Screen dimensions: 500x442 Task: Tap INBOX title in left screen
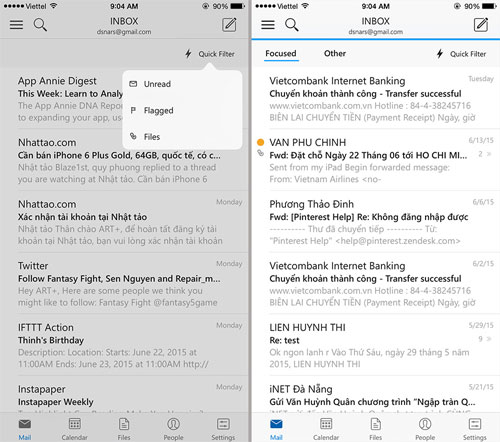point(124,21)
